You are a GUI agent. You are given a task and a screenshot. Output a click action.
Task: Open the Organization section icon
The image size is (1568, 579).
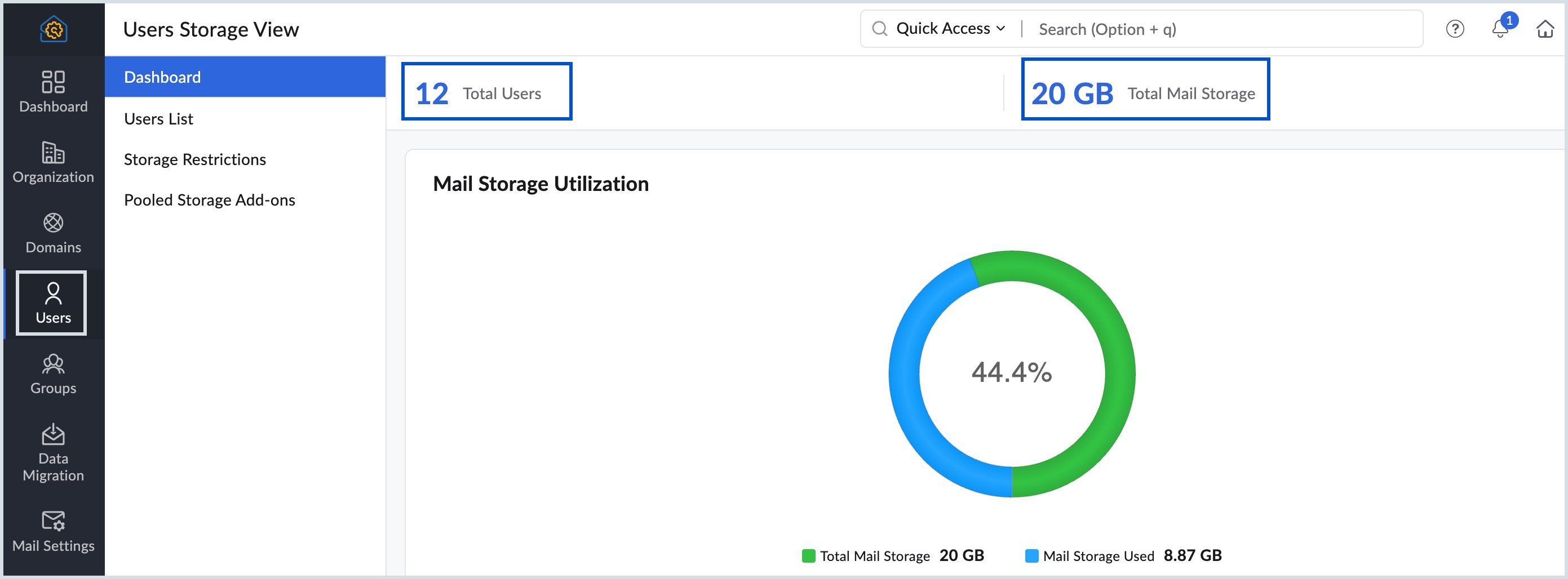(53, 153)
